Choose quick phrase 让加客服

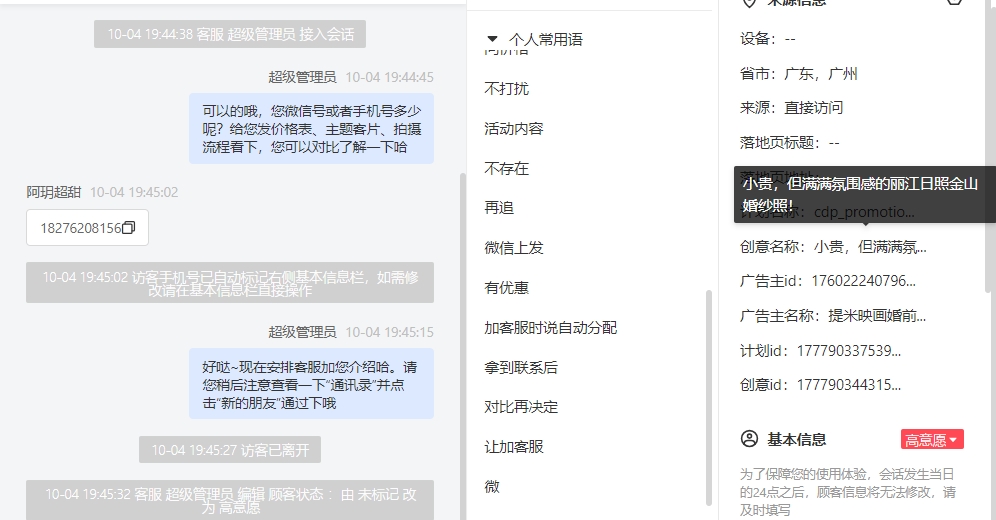pos(514,447)
